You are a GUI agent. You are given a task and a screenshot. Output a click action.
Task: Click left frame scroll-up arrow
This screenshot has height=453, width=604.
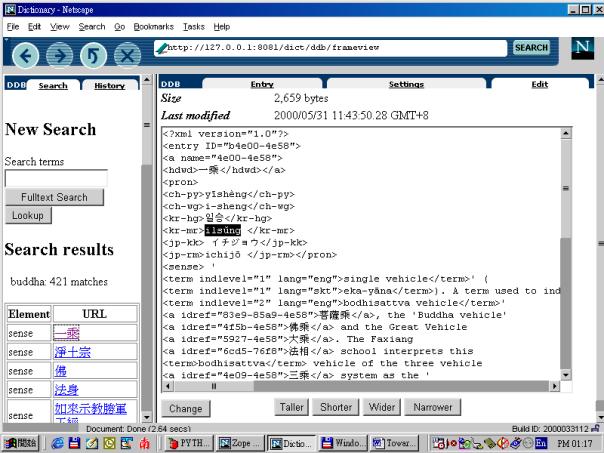click(147, 80)
